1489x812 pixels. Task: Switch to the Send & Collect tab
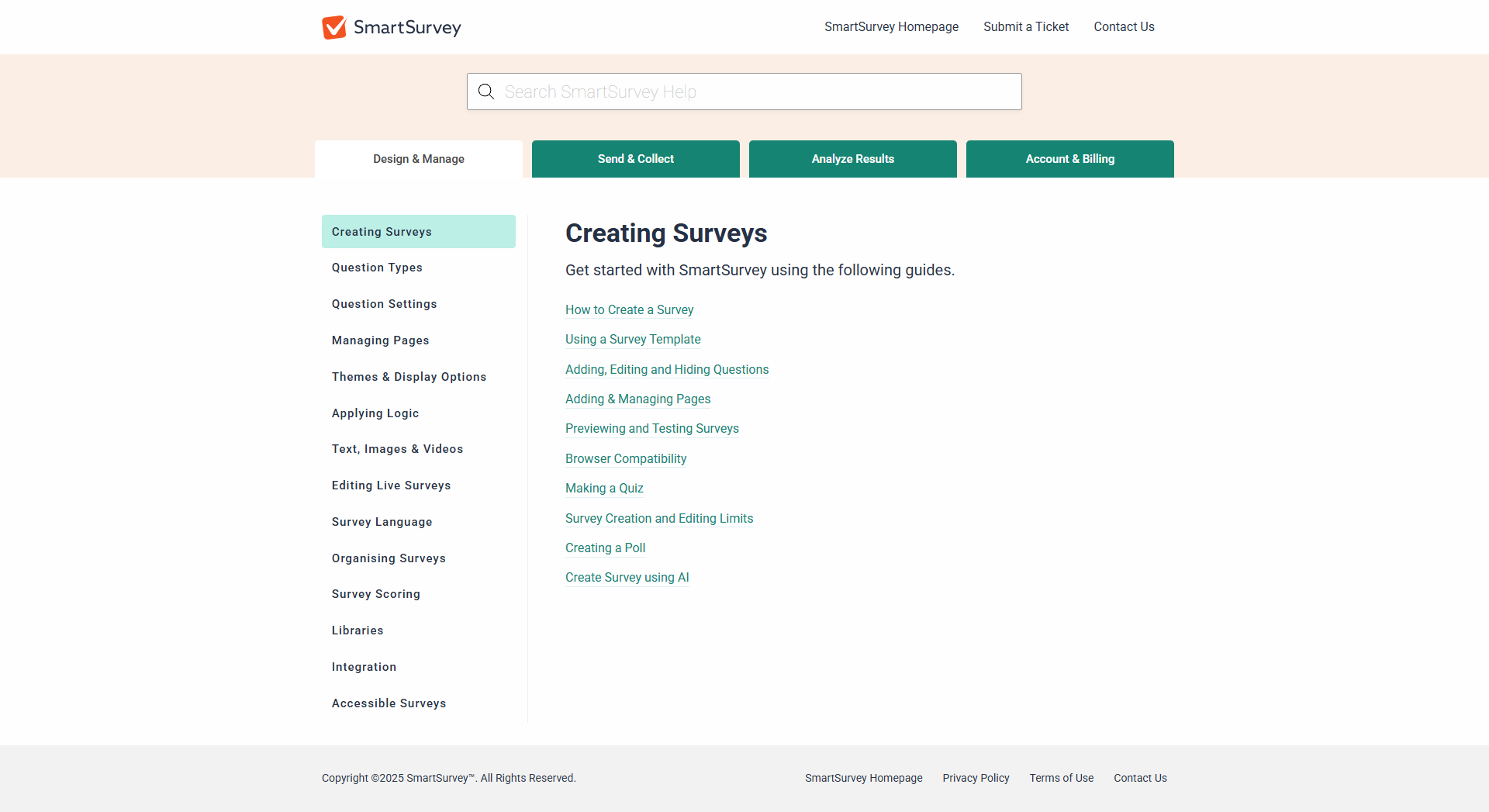click(x=635, y=159)
